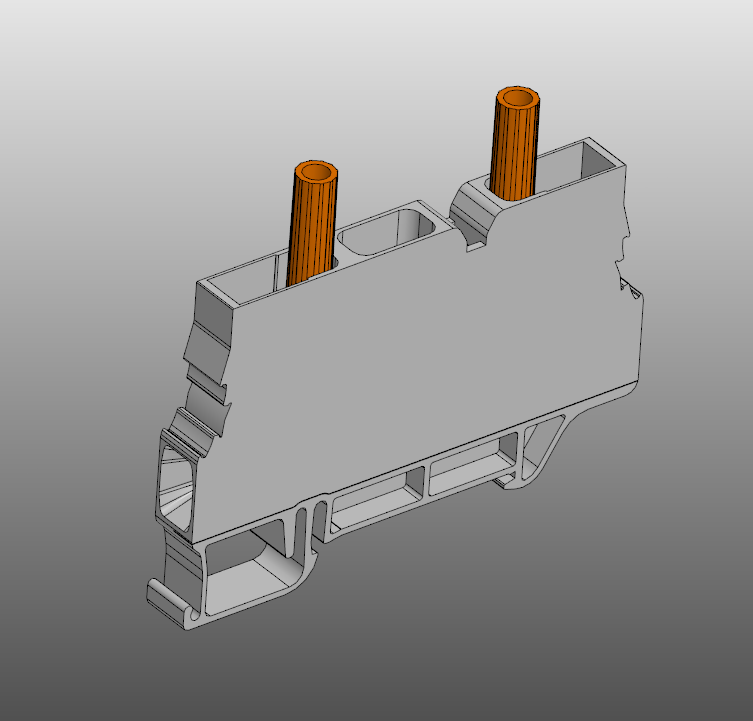The image size is (753, 721).
Task: Pick the rounded oval slot on housing top
Action: click(387, 232)
